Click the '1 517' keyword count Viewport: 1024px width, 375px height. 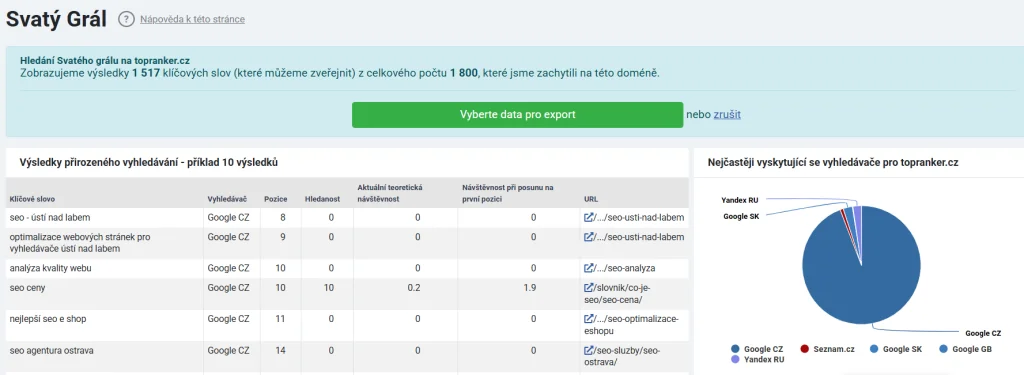pyautogui.click(x=146, y=73)
